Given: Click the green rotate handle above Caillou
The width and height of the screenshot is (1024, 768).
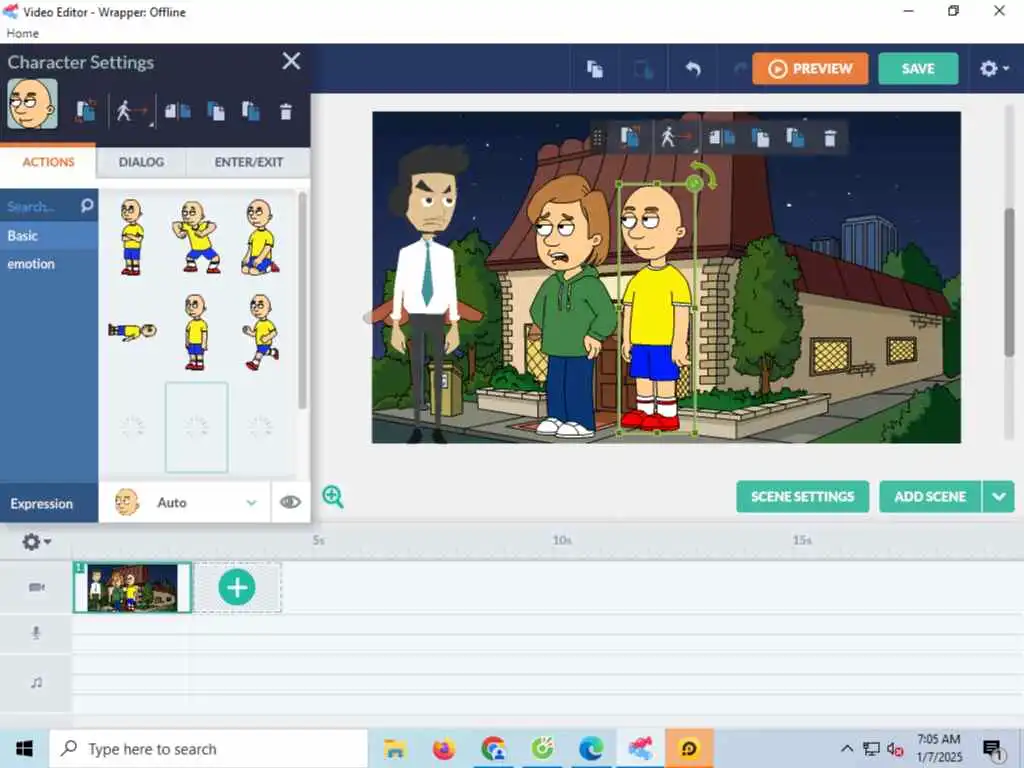Looking at the screenshot, I should [x=695, y=184].
